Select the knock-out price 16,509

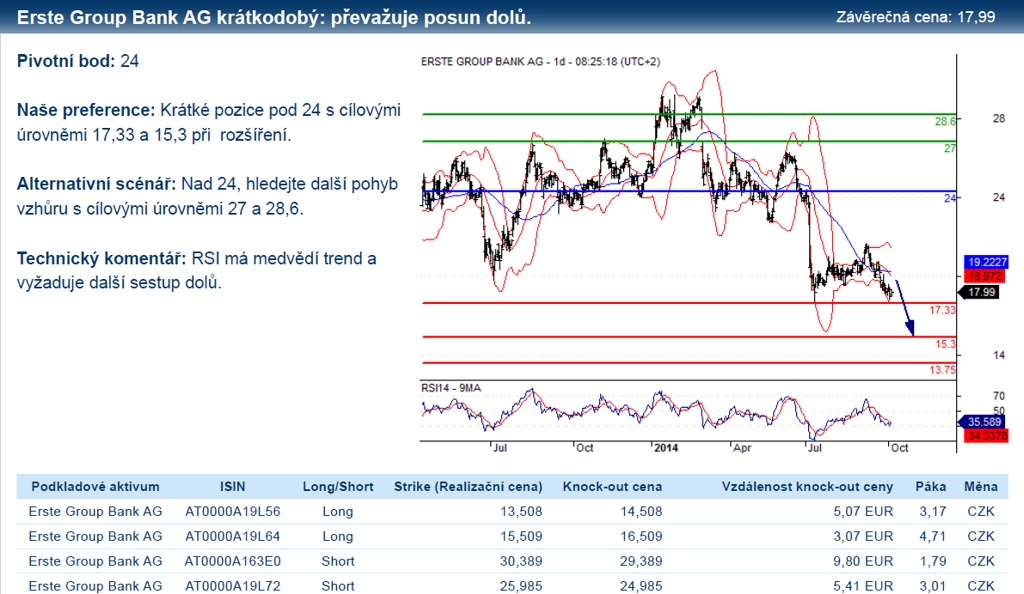coord(641,537)
